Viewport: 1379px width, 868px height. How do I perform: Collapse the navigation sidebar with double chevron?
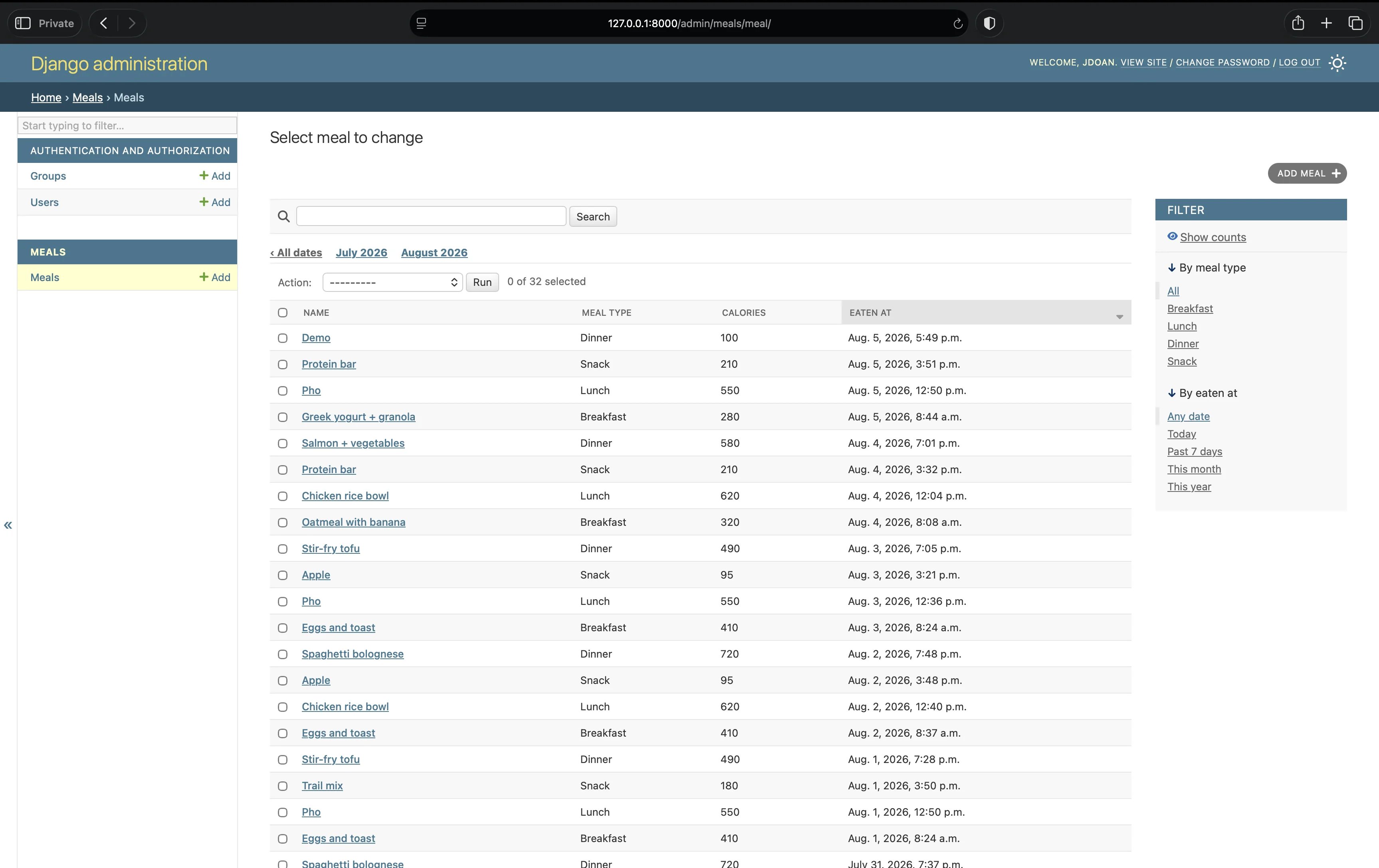pos(8,525)
